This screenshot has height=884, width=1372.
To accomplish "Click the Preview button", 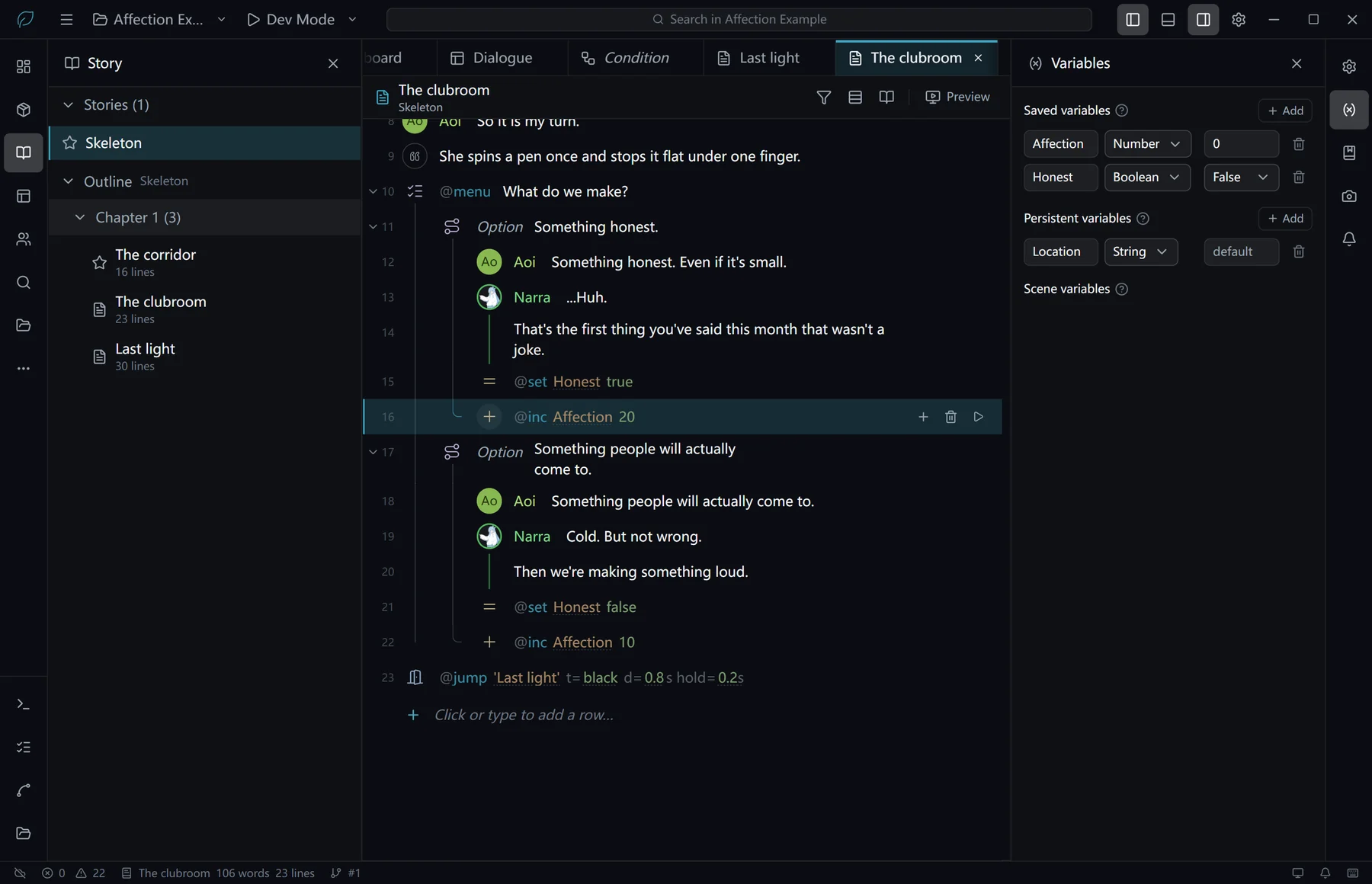I will 957,97.
